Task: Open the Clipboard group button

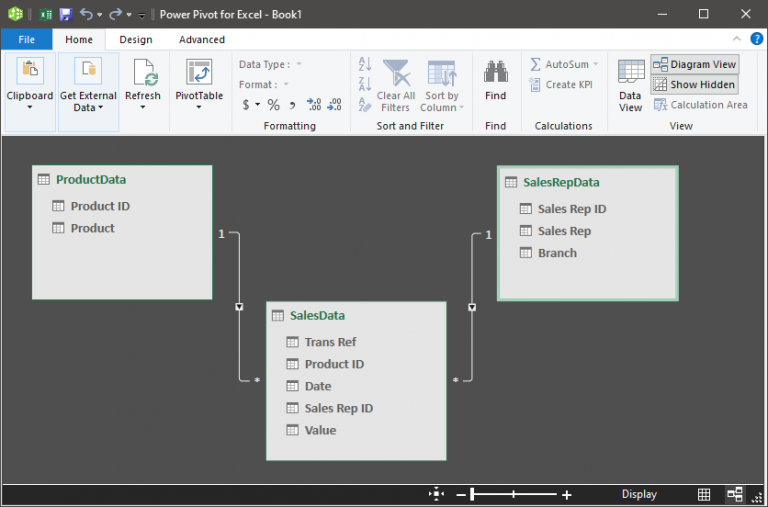Action: (x=30, y=92)
